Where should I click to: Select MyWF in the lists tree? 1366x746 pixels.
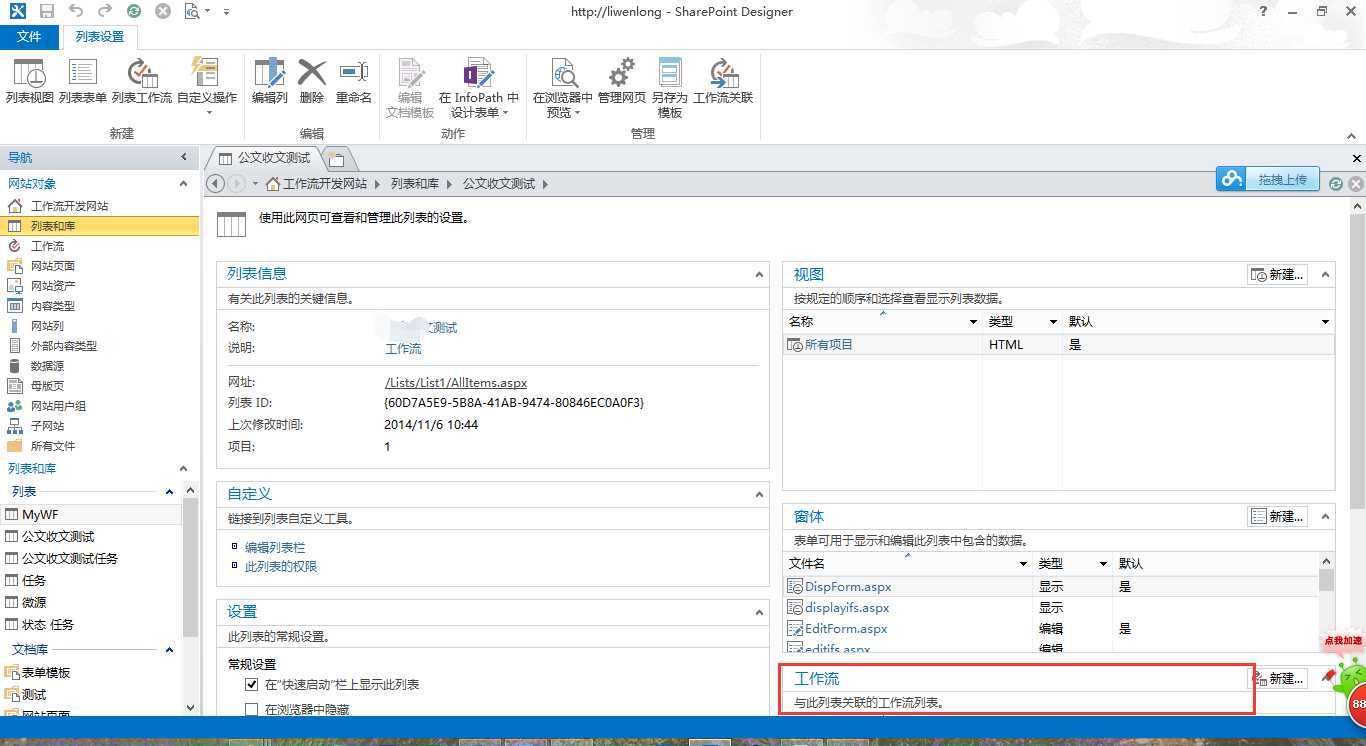(x=40, y=515)
